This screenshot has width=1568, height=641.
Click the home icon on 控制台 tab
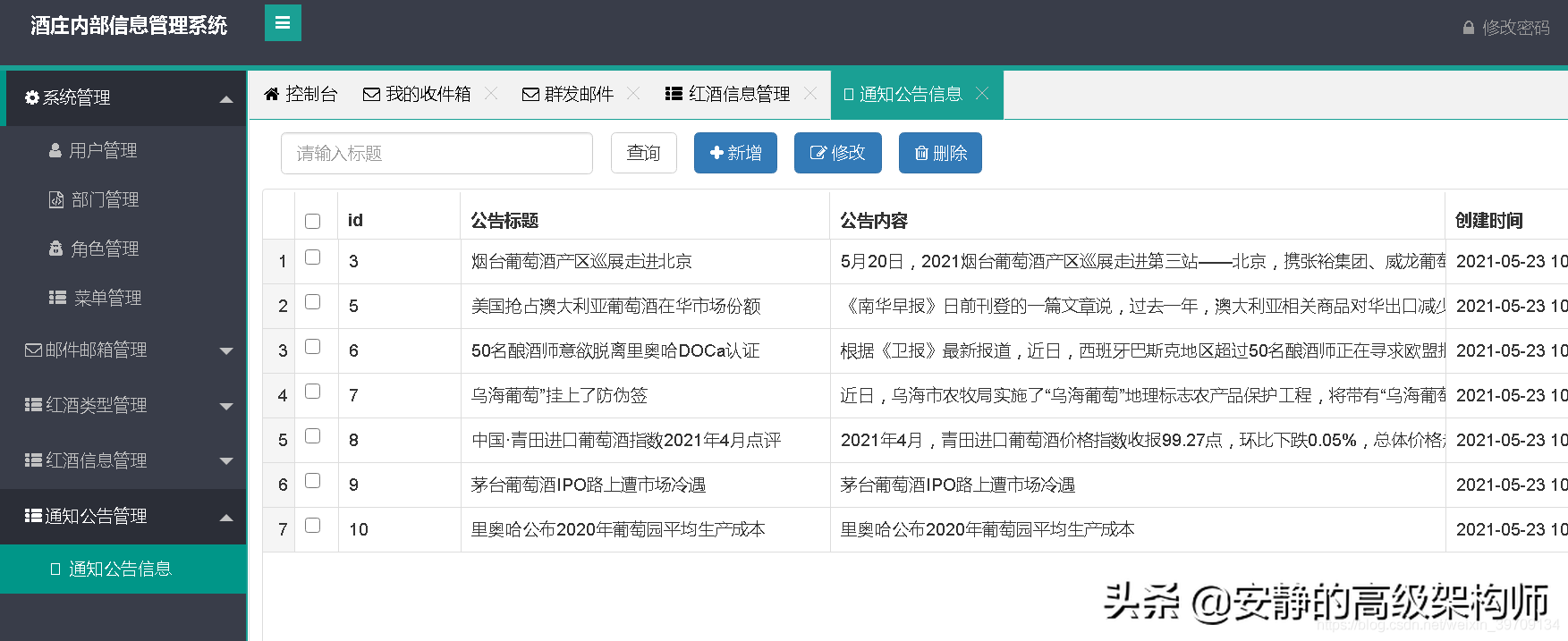click(272, 94)
